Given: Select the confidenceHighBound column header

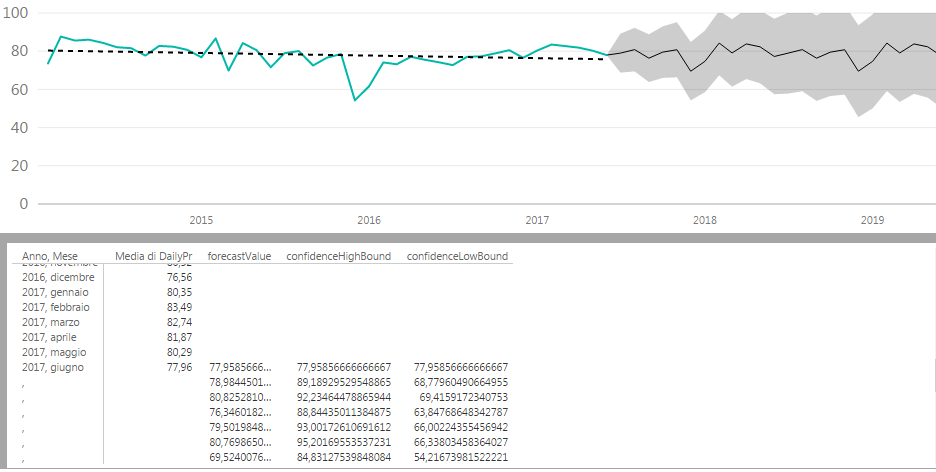Looking at the screenshot, I should coord(338,256).
